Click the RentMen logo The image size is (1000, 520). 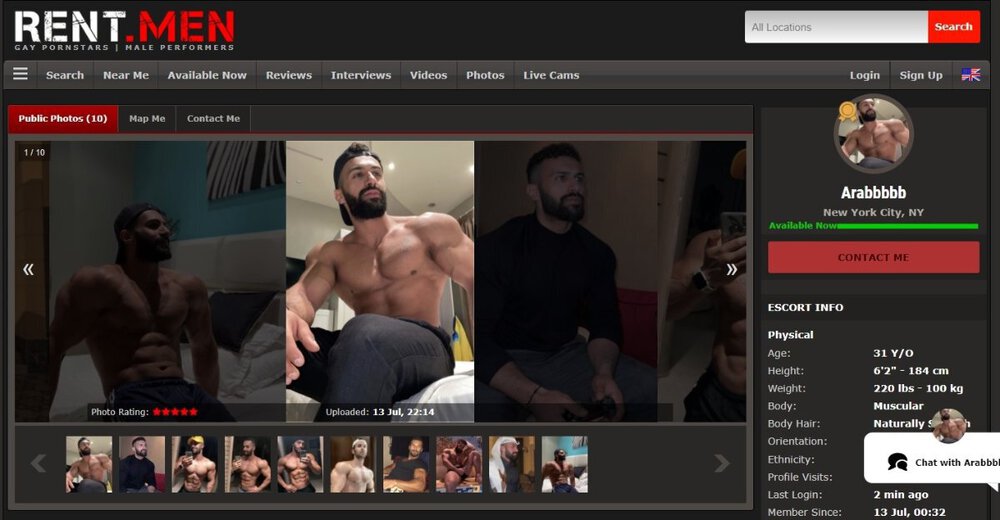(125, 29)
